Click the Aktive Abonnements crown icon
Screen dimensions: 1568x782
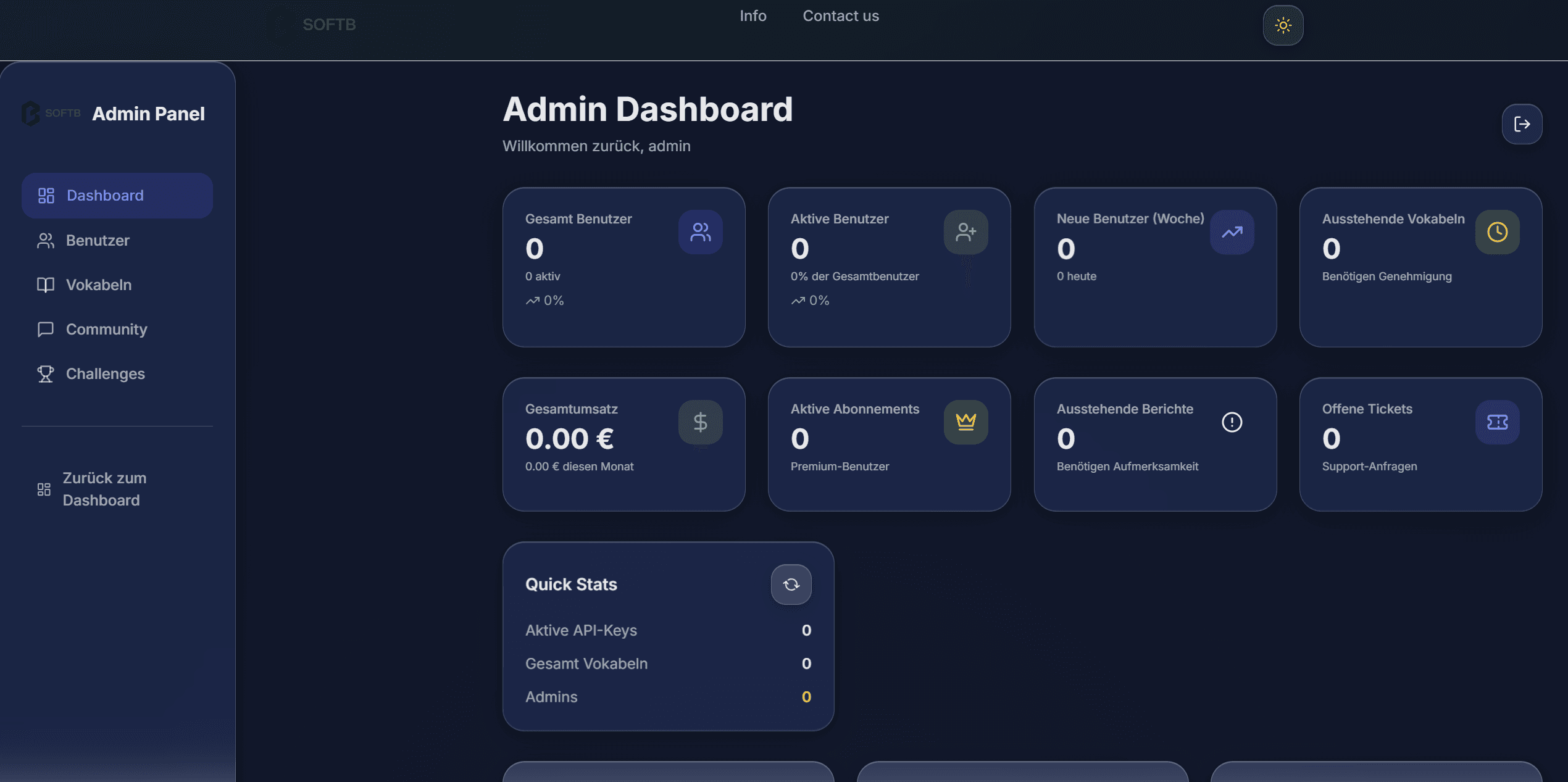(x=965, y=422)
